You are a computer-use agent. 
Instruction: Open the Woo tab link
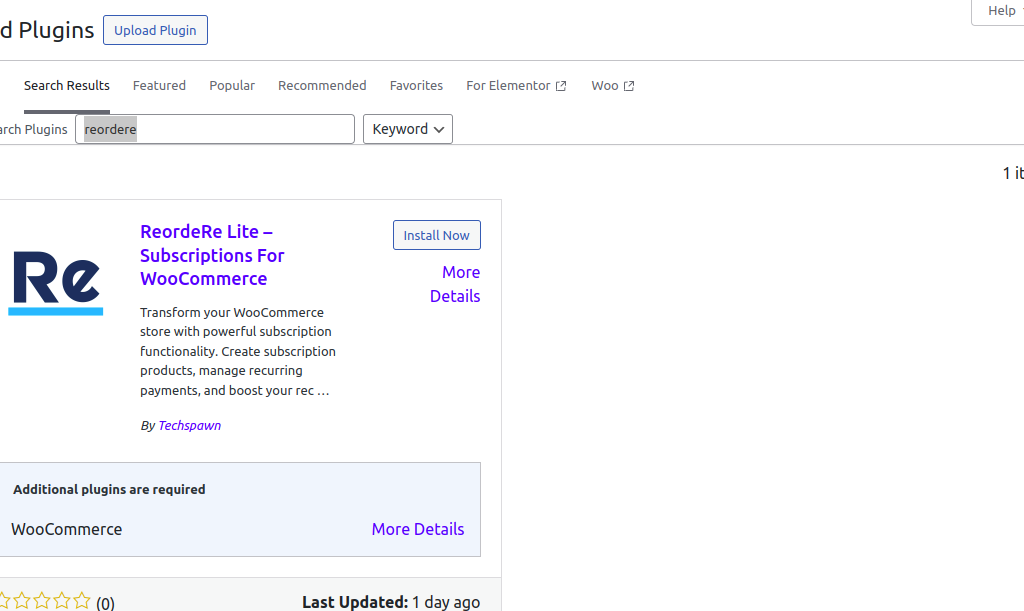pos(604,86)
